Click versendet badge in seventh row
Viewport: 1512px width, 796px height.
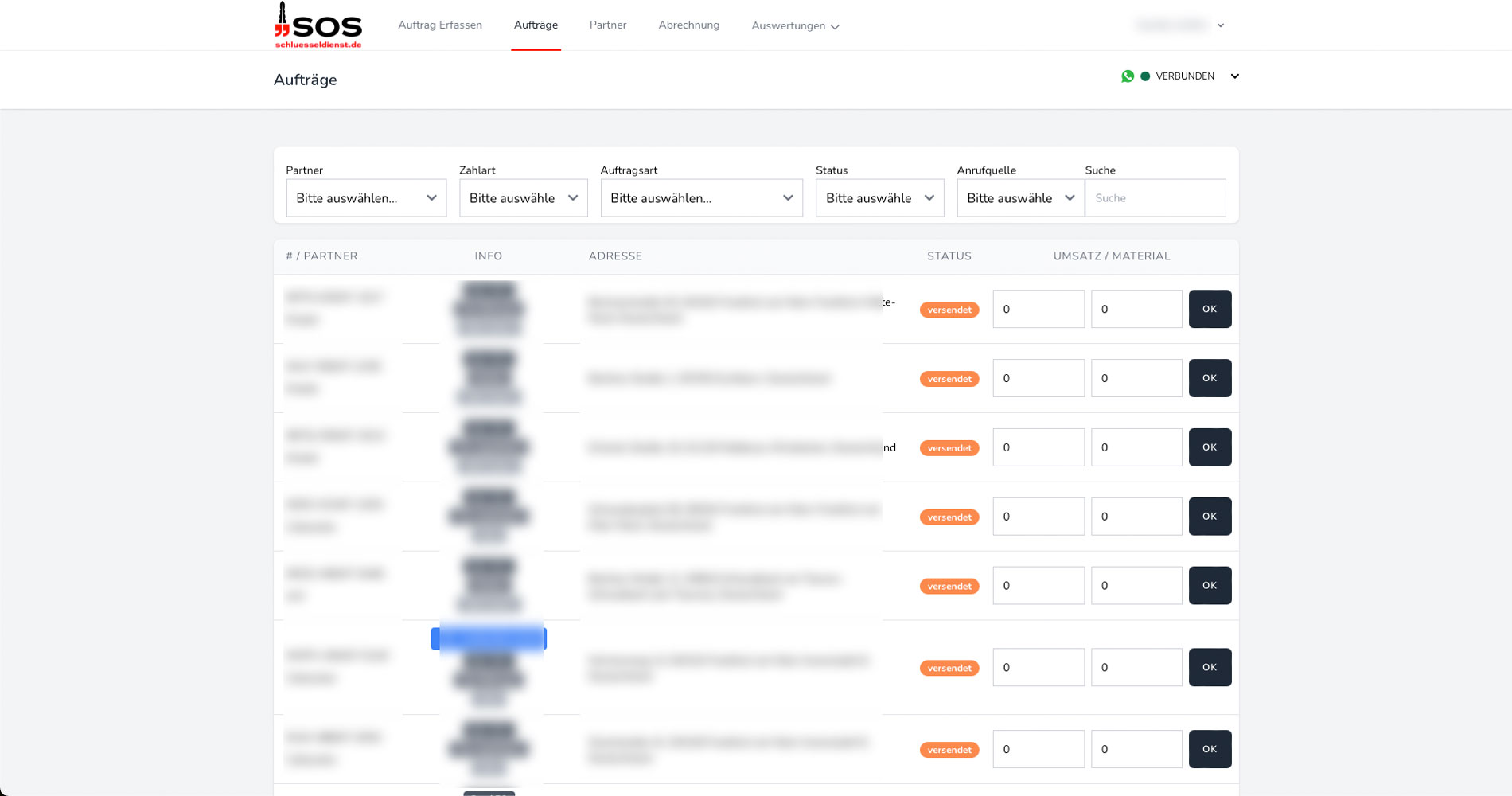pyautogui.click(x=949, y=750)
